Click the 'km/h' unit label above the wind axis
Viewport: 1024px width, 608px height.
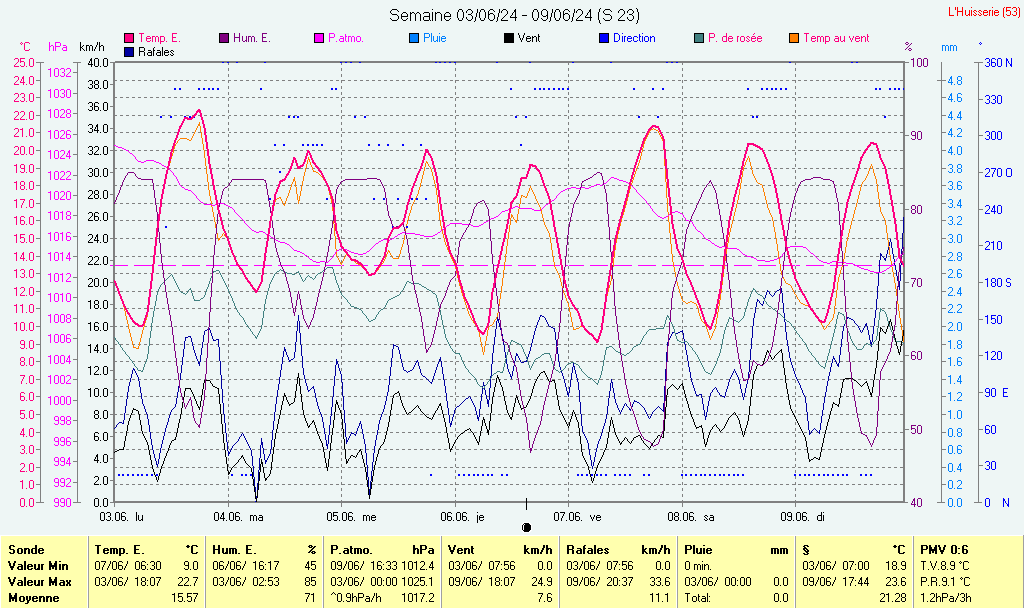91,47
